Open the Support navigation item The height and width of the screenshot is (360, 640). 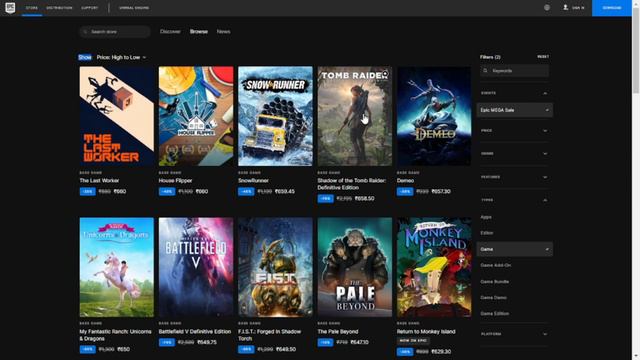coord(89,8)
